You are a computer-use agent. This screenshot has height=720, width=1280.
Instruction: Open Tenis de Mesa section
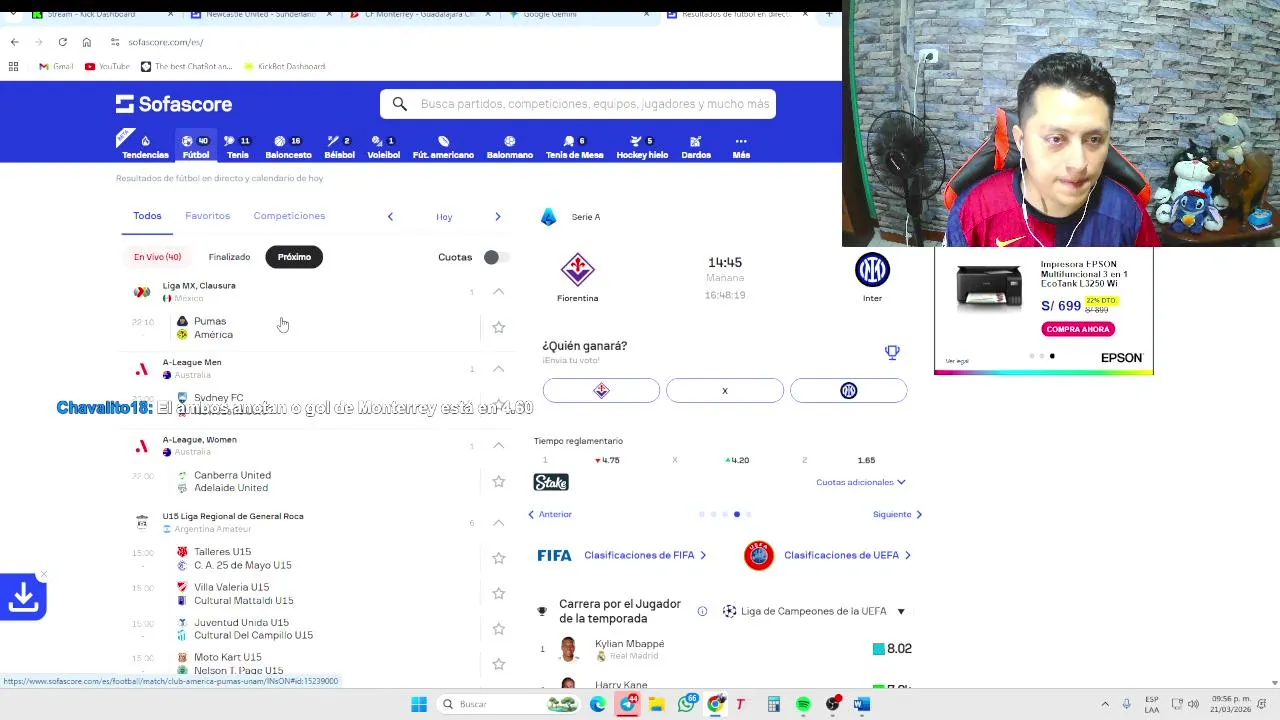click(x=574, y=147)
